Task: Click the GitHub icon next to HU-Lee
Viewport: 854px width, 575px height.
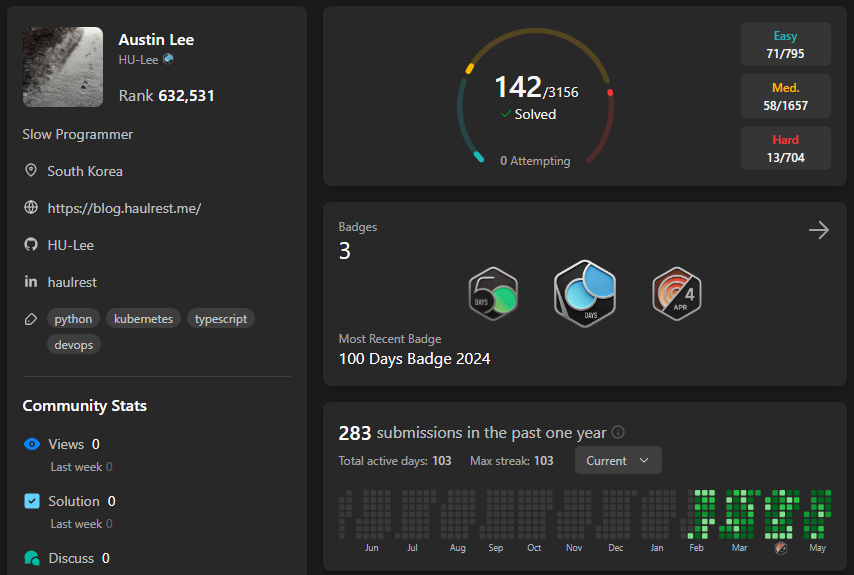Action: tap(31, 245)
